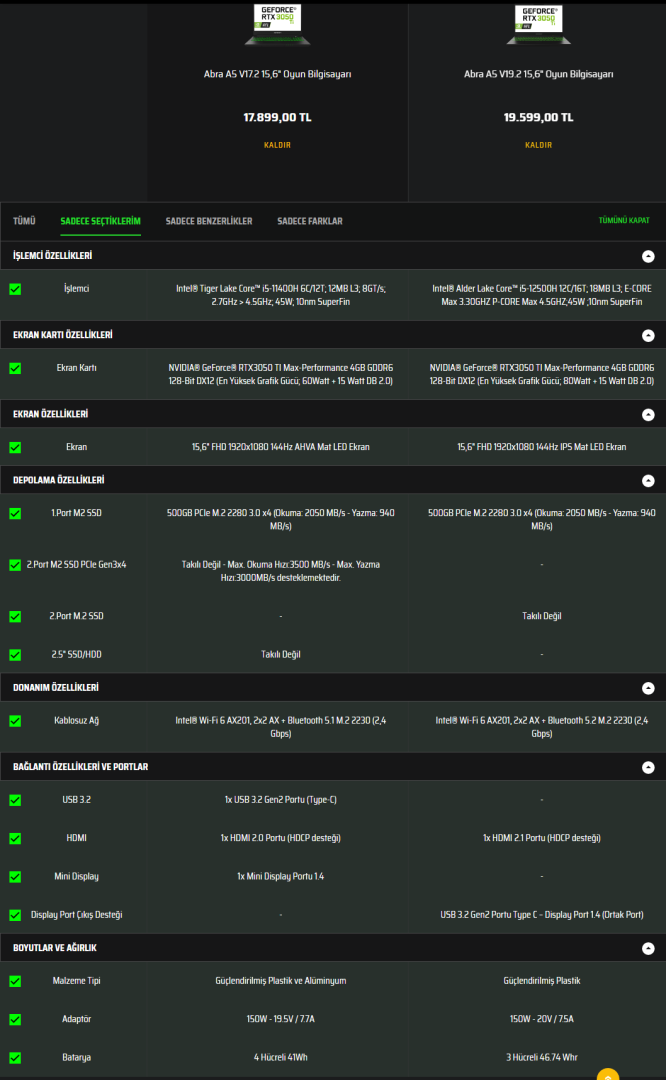Screen dimensions: 666x1080
Task: Uncheck 2.Port M2 SSD PCIe Gen3x4 checkbox
Action: 15,565
